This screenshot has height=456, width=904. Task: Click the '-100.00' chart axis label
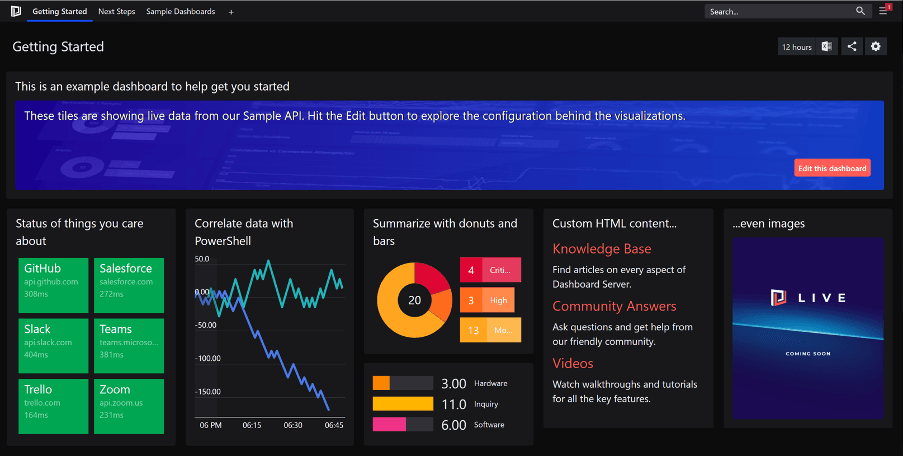[x=208, y=359]
